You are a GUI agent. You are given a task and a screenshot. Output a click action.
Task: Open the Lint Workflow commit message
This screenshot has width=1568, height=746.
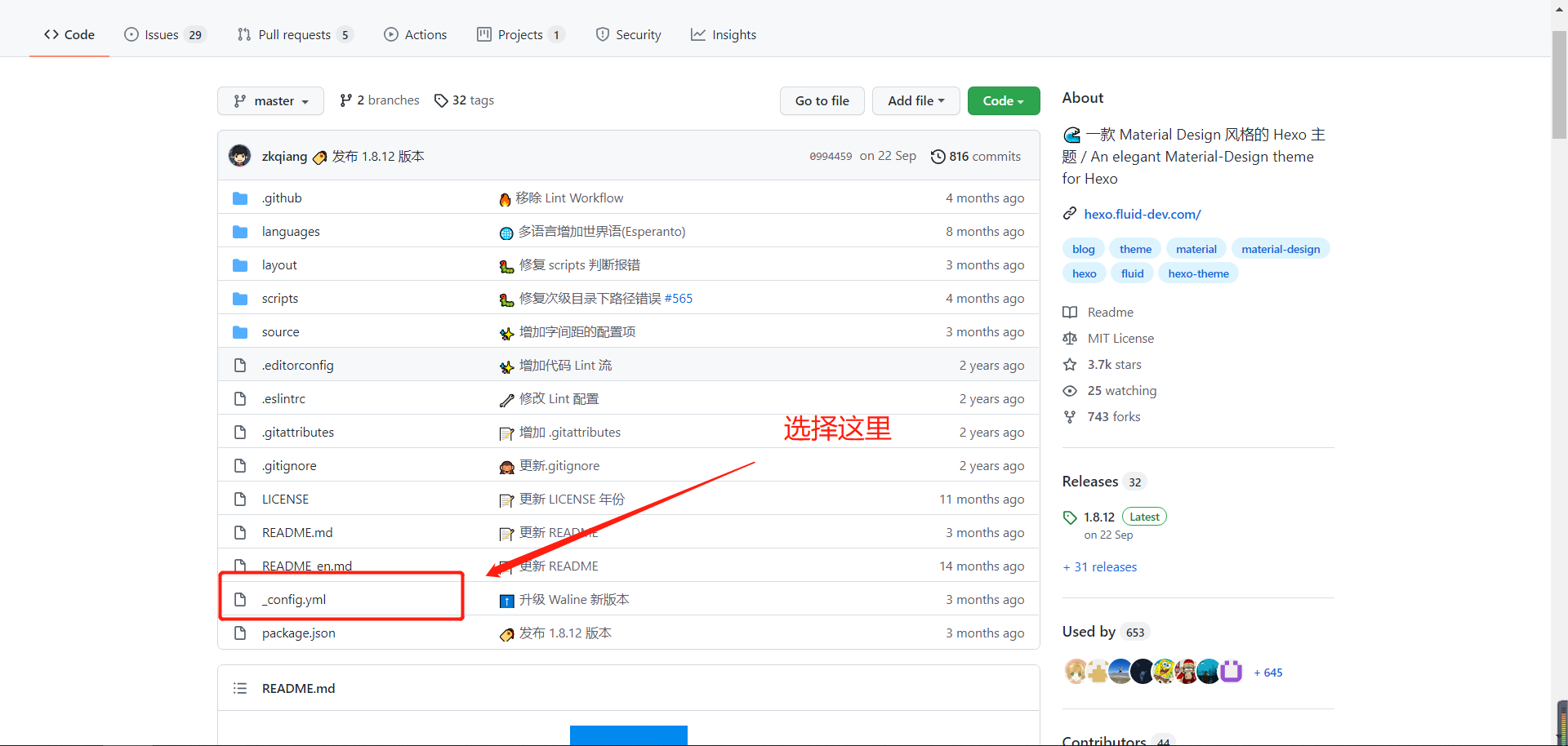[x=569, y=198]
